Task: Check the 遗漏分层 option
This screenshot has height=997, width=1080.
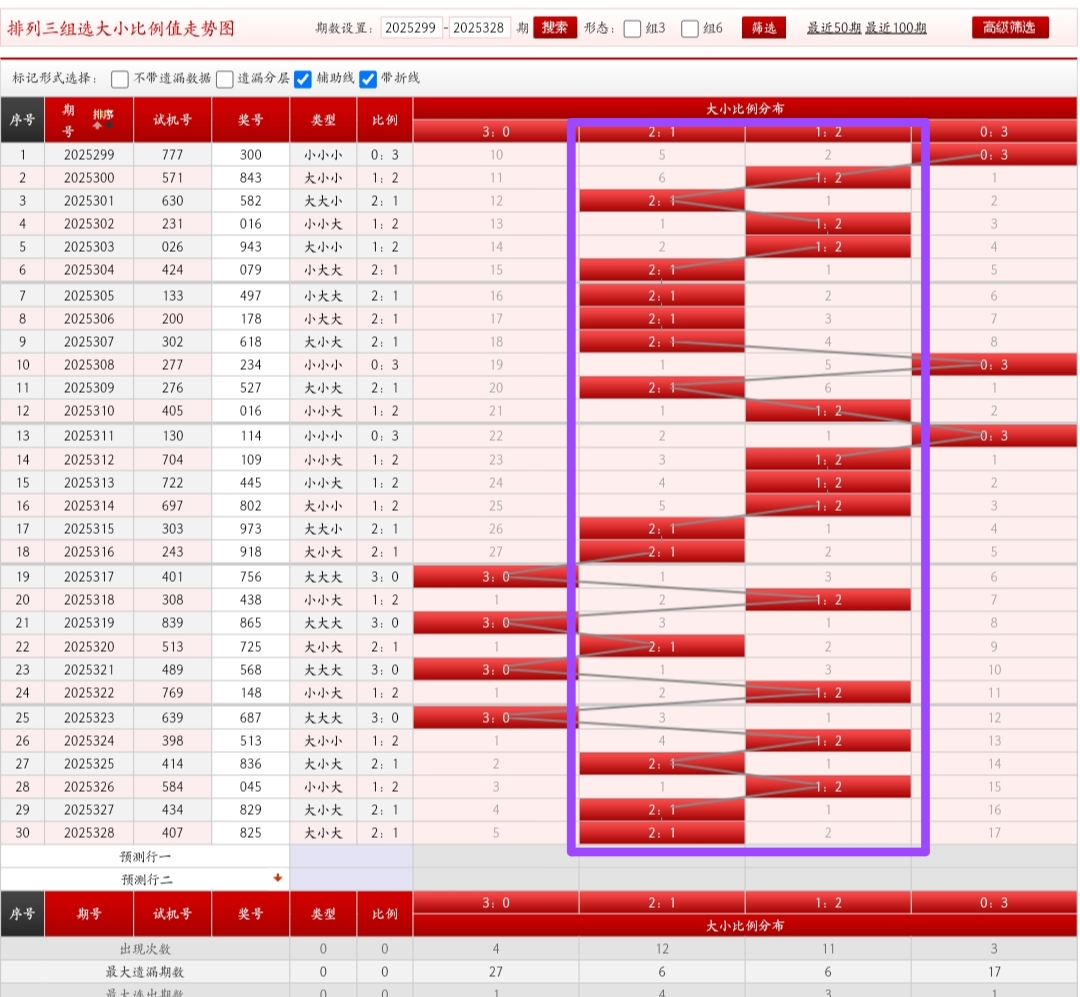Action: coord(225,79)
